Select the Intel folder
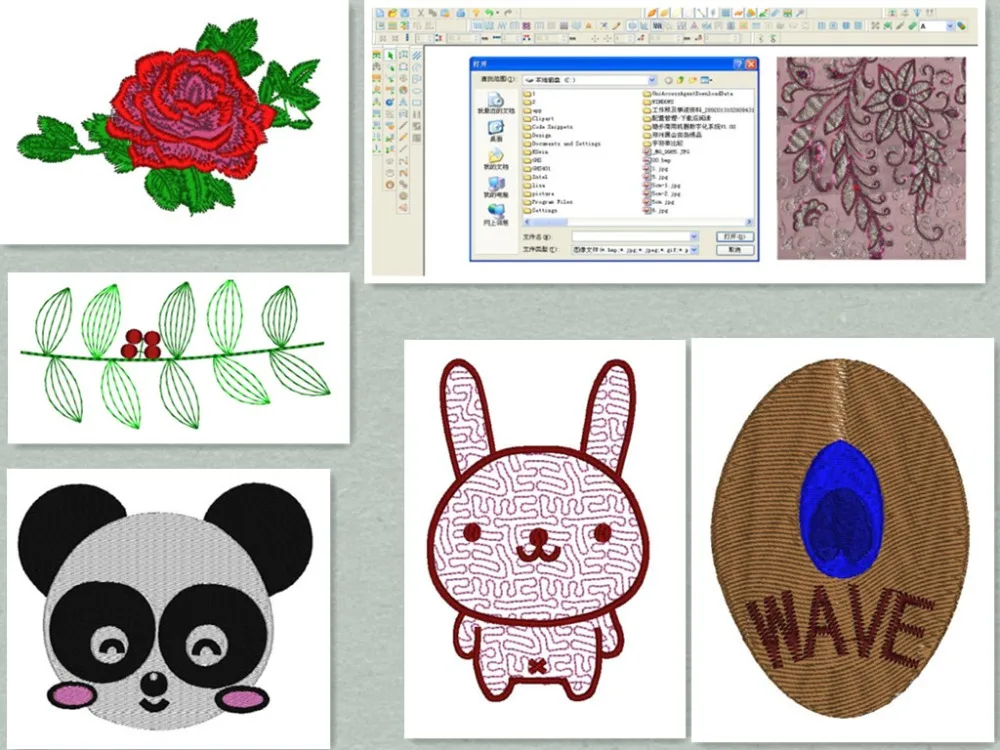 pos(535,177)
